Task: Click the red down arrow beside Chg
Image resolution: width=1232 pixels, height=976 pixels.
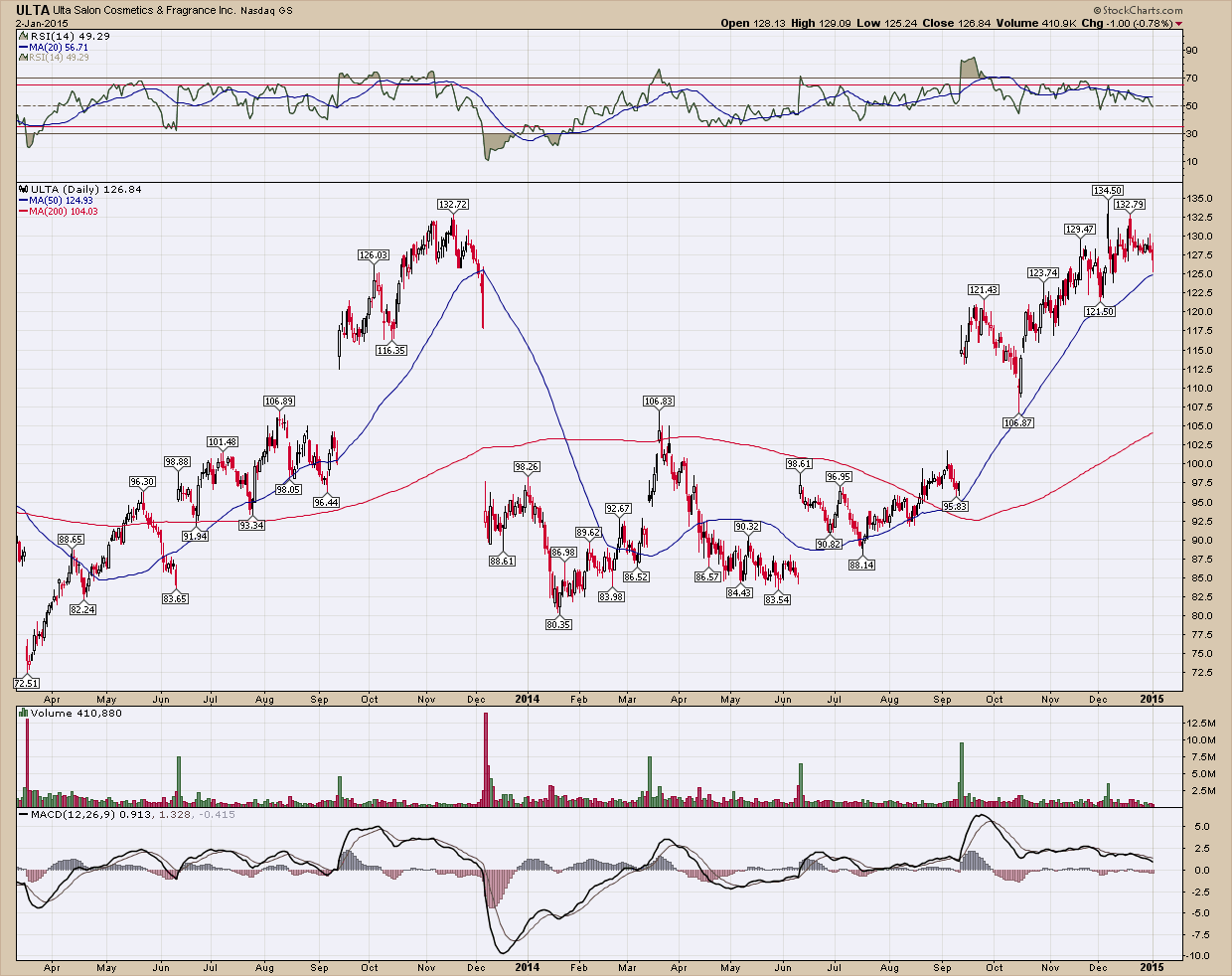Action: [1178, 24]
